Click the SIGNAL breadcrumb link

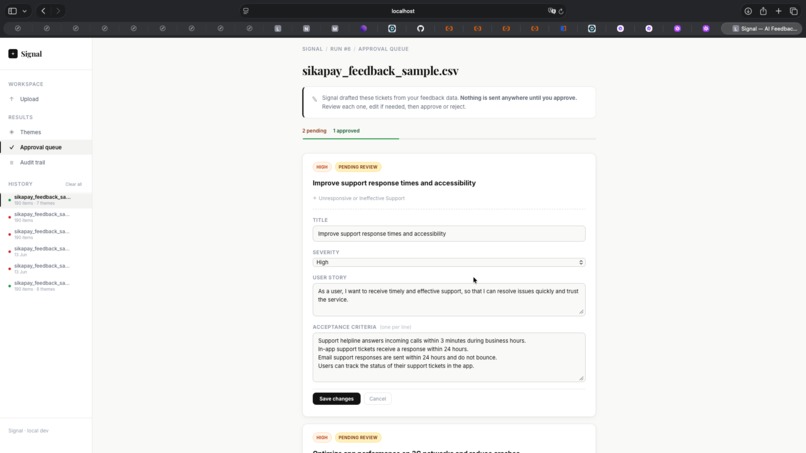[x=312, y=49]
